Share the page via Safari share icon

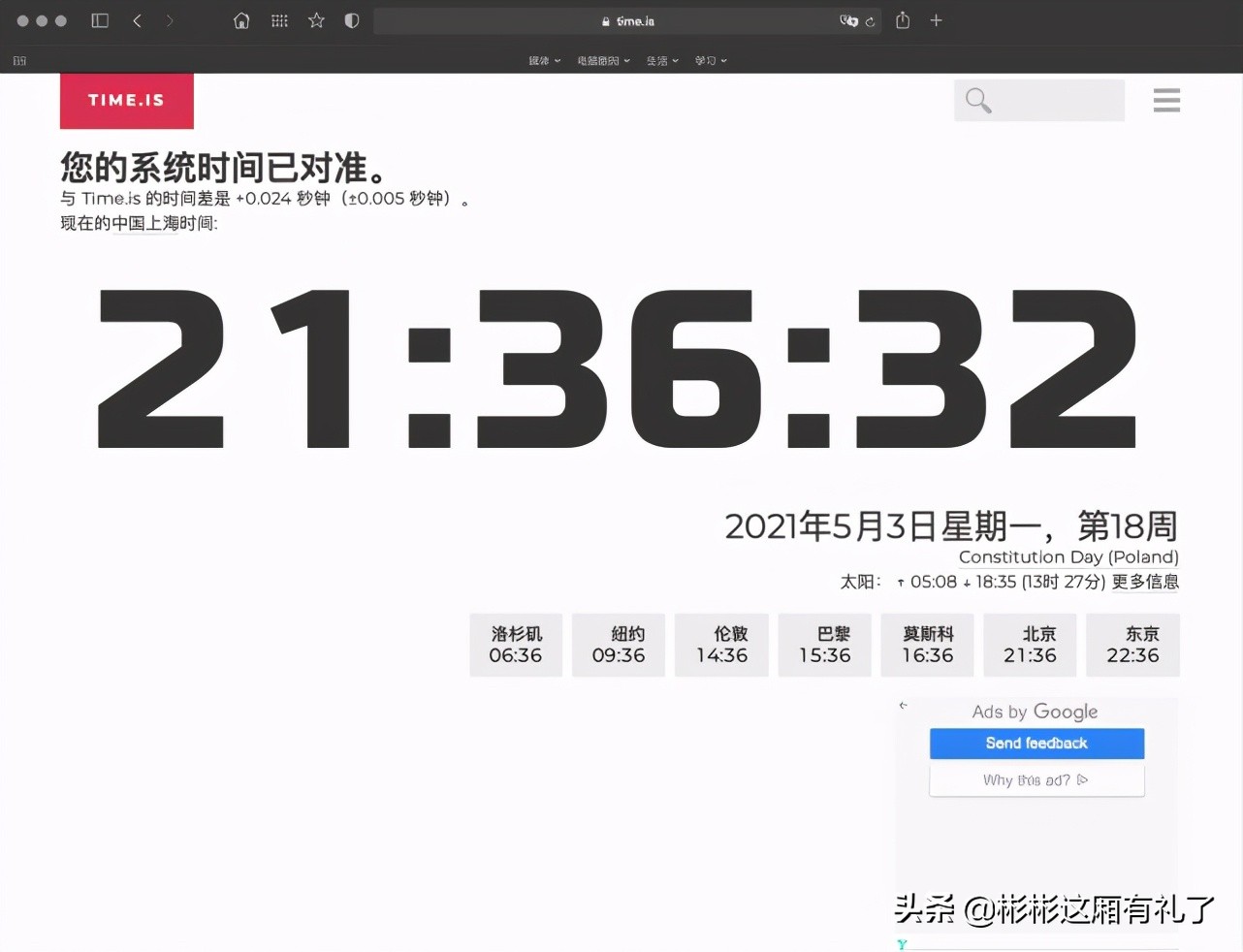tap(902, 20)
